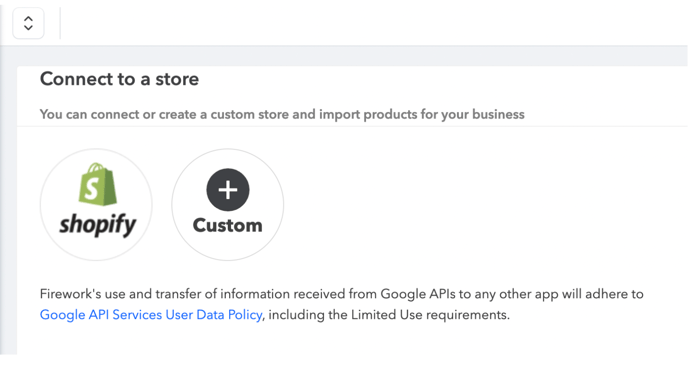The height and width of the screenshot is (377, 688).
Task: Click the Connect to a store heading
Action: pos(119,79)
